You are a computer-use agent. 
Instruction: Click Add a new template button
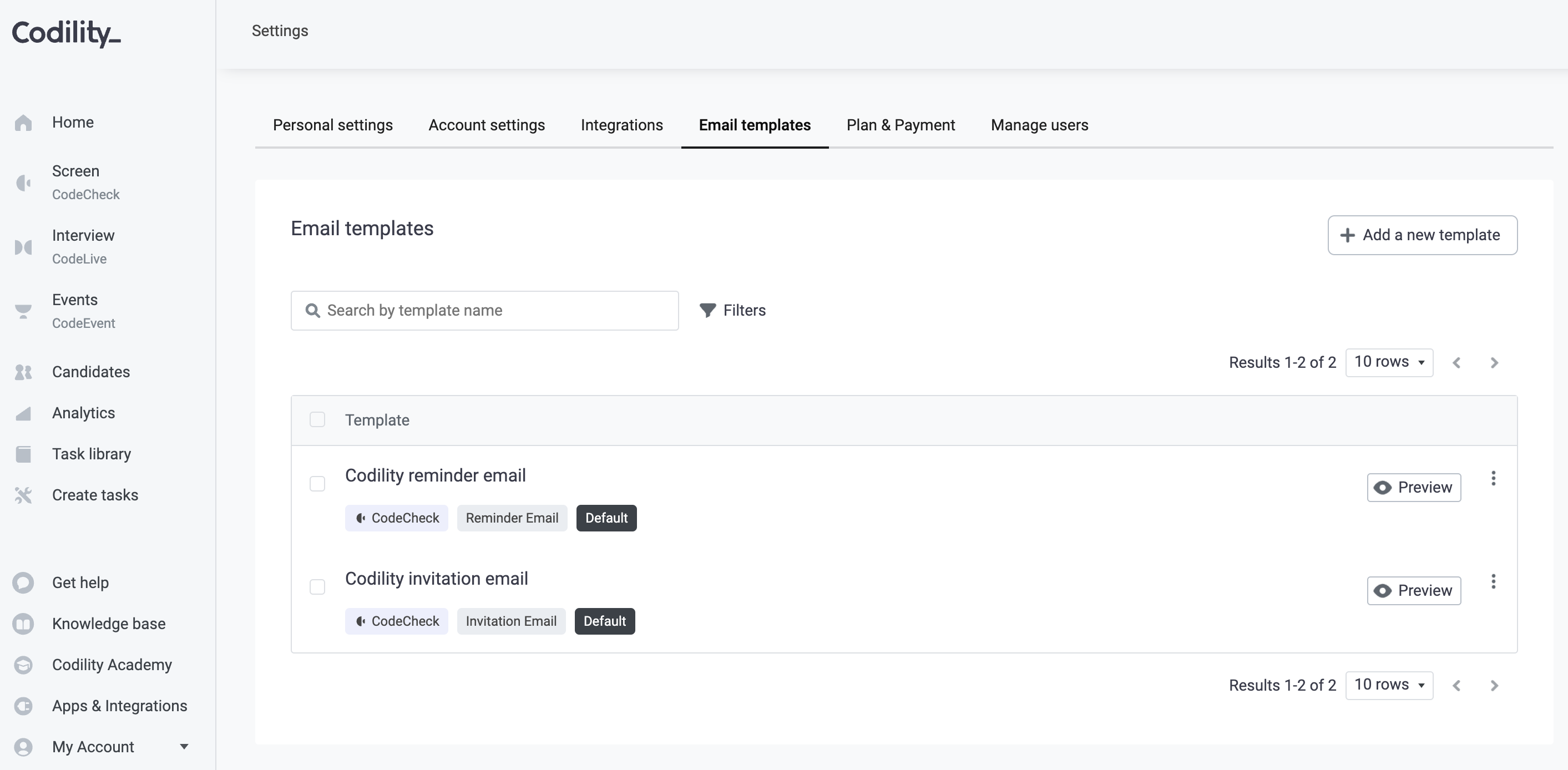(1422, 235)
